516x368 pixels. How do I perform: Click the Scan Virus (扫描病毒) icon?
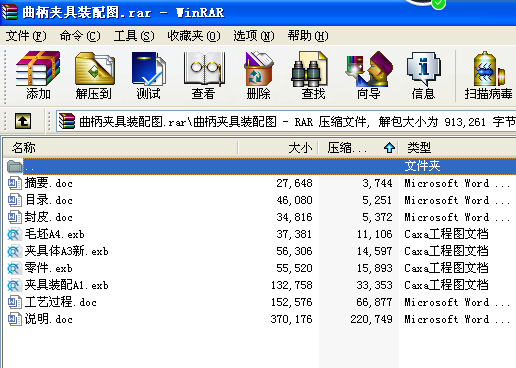click(x=488, y=75)
